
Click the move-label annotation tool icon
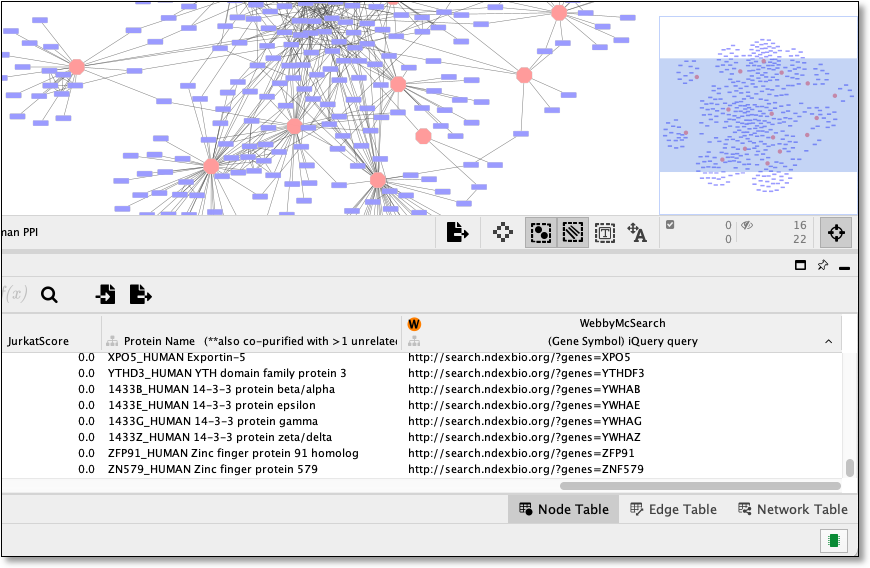coord(636,232)
